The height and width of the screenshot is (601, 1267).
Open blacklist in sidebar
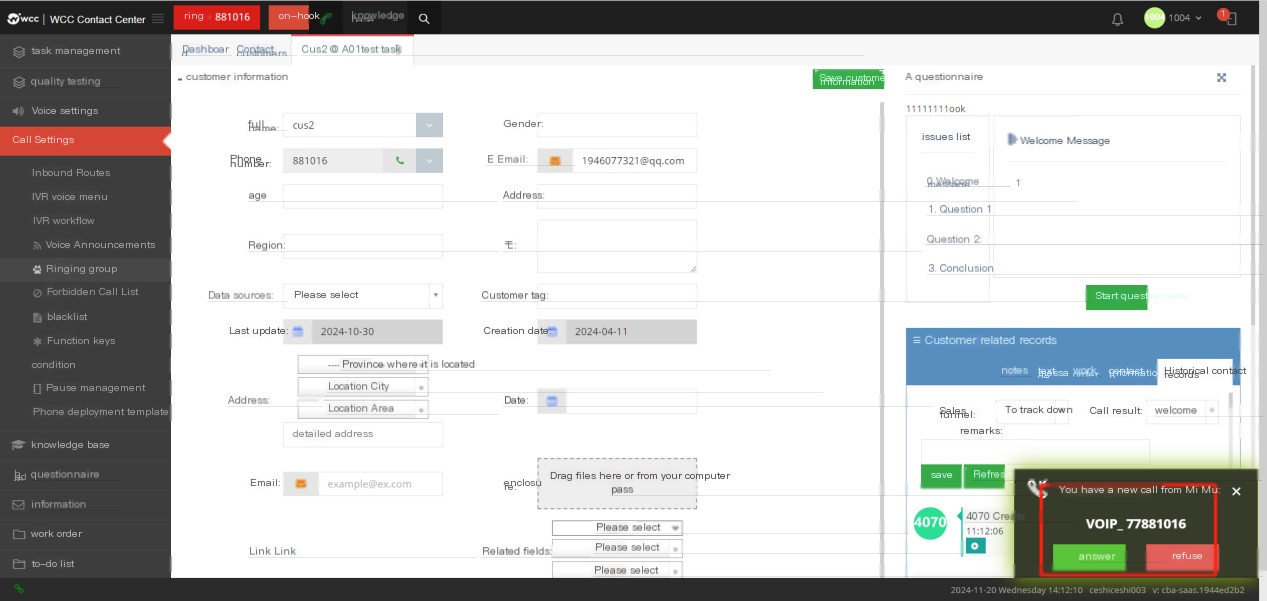pos(67,317)
